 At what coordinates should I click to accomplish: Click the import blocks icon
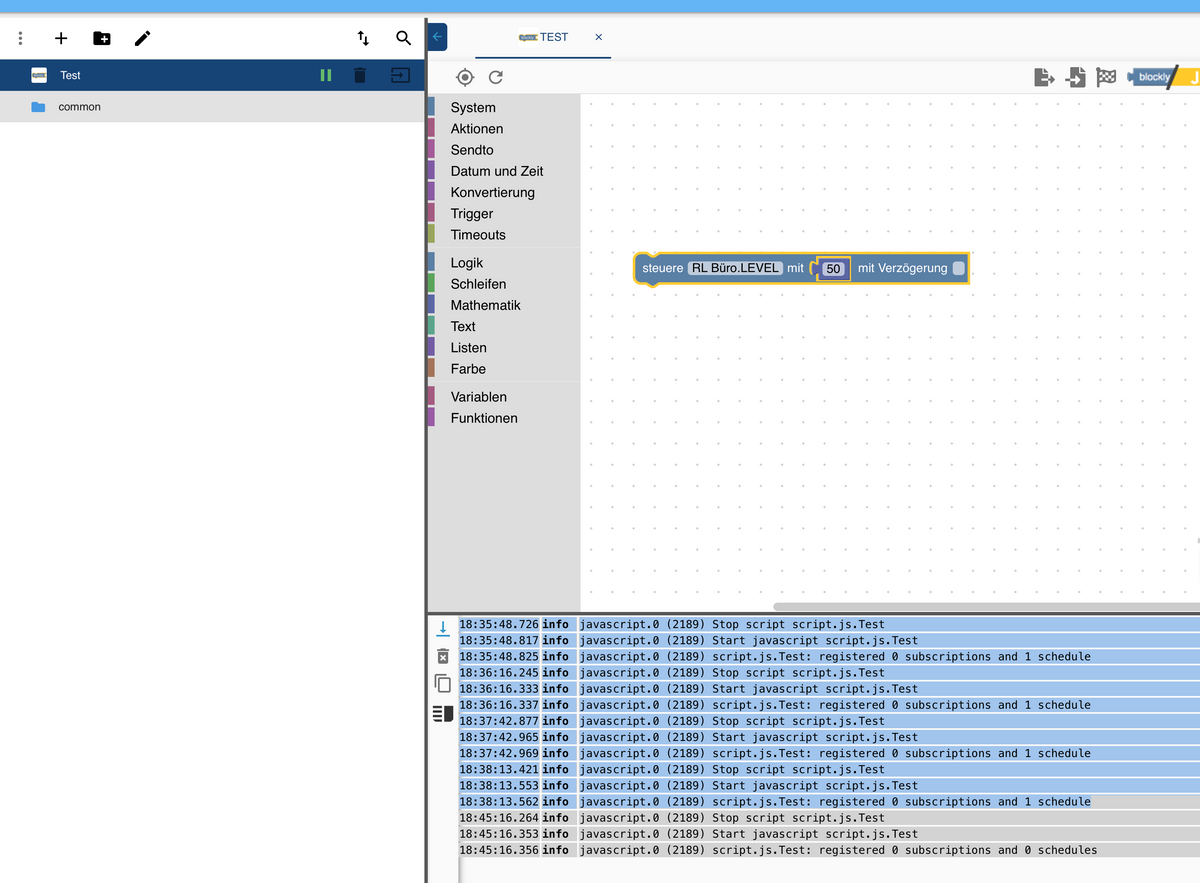coord(1075,77)
